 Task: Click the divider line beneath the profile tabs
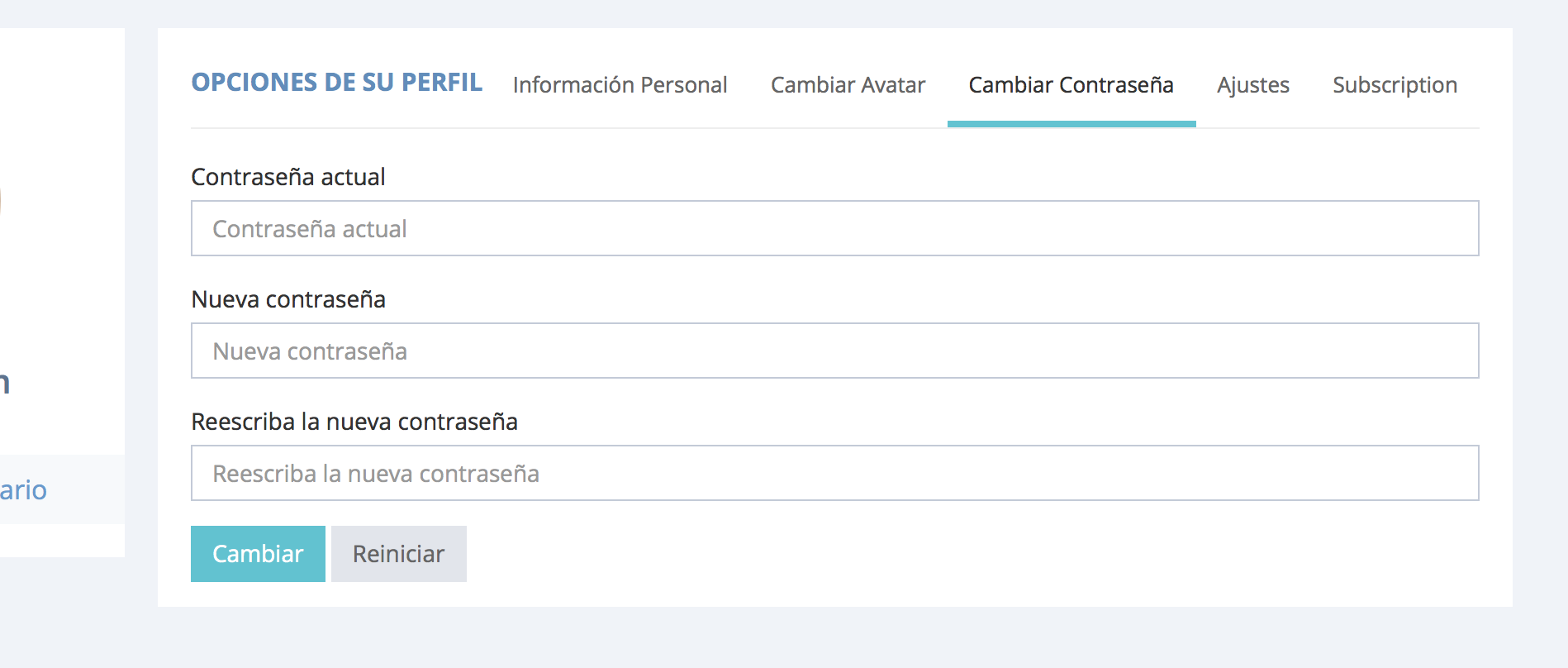point(744,128)
